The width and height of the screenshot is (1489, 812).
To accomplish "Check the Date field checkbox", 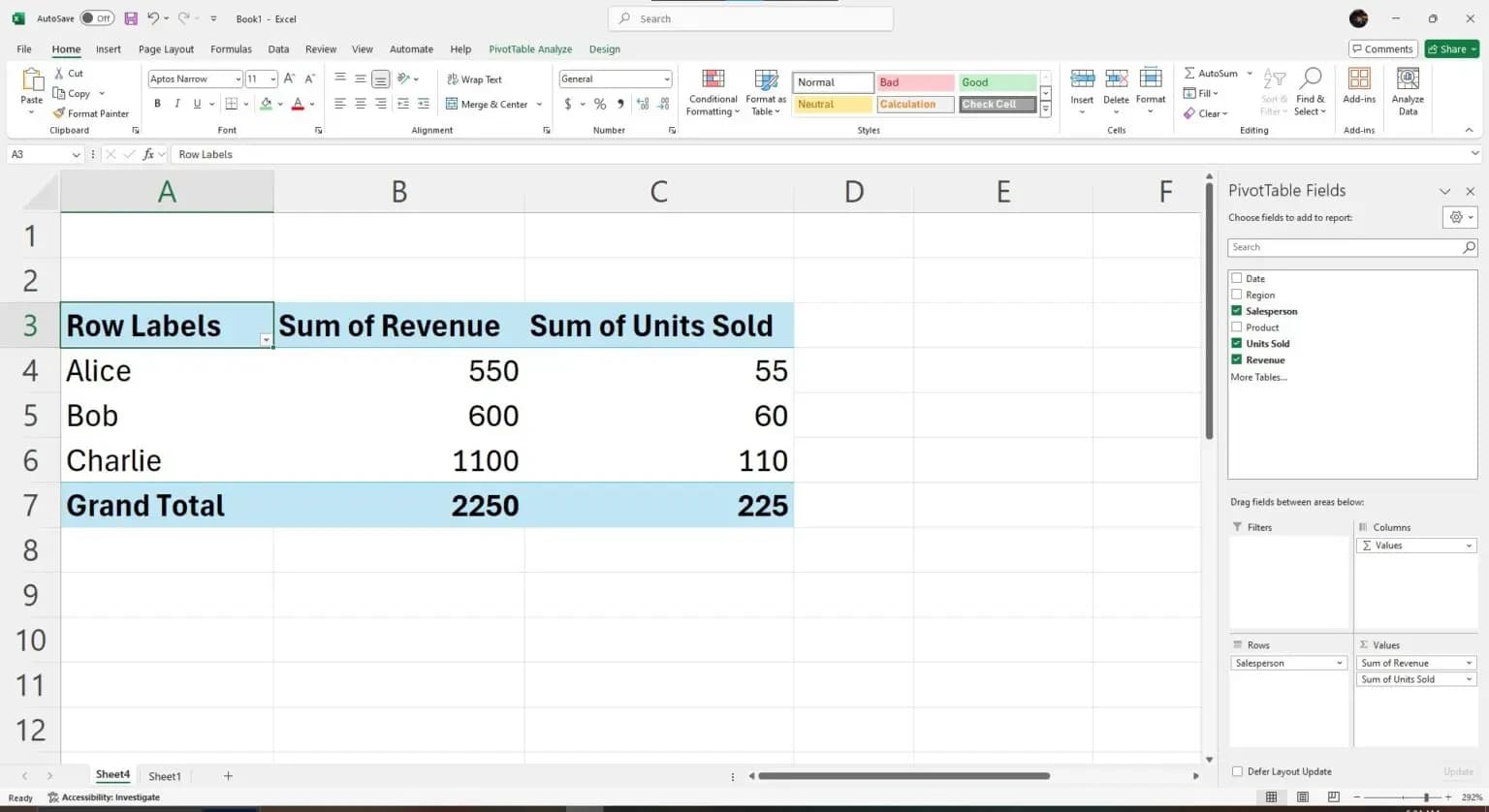I will pyautogui.click(x=1237, y=278).
